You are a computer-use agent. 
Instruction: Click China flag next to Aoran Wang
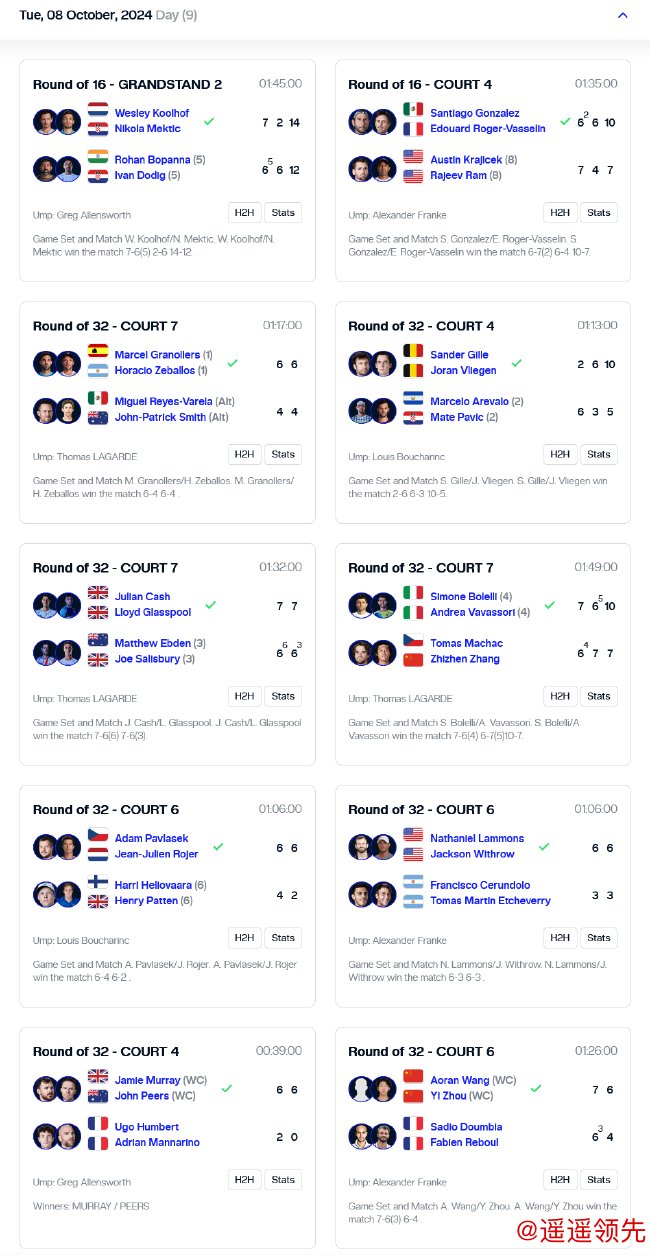pyautogui.click(x=413, y=1078)
